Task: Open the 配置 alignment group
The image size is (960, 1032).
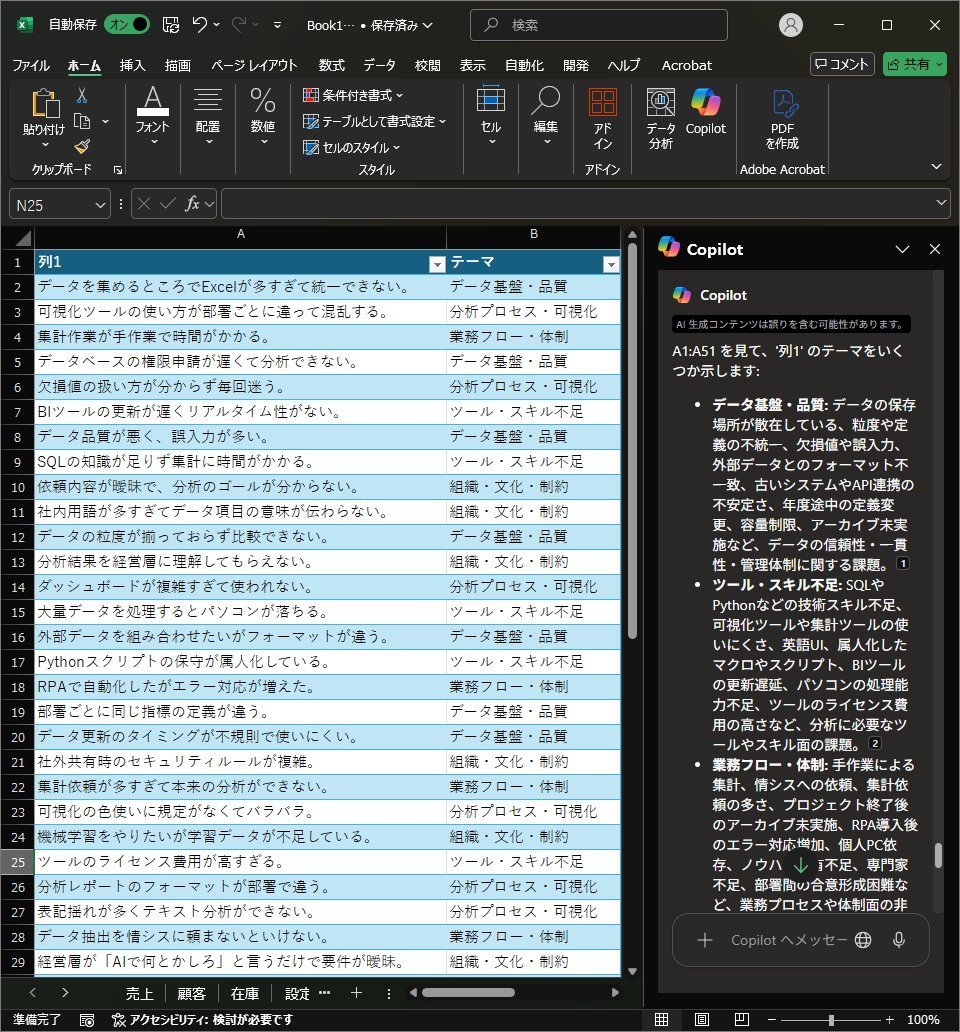Action: pos(208,116)
